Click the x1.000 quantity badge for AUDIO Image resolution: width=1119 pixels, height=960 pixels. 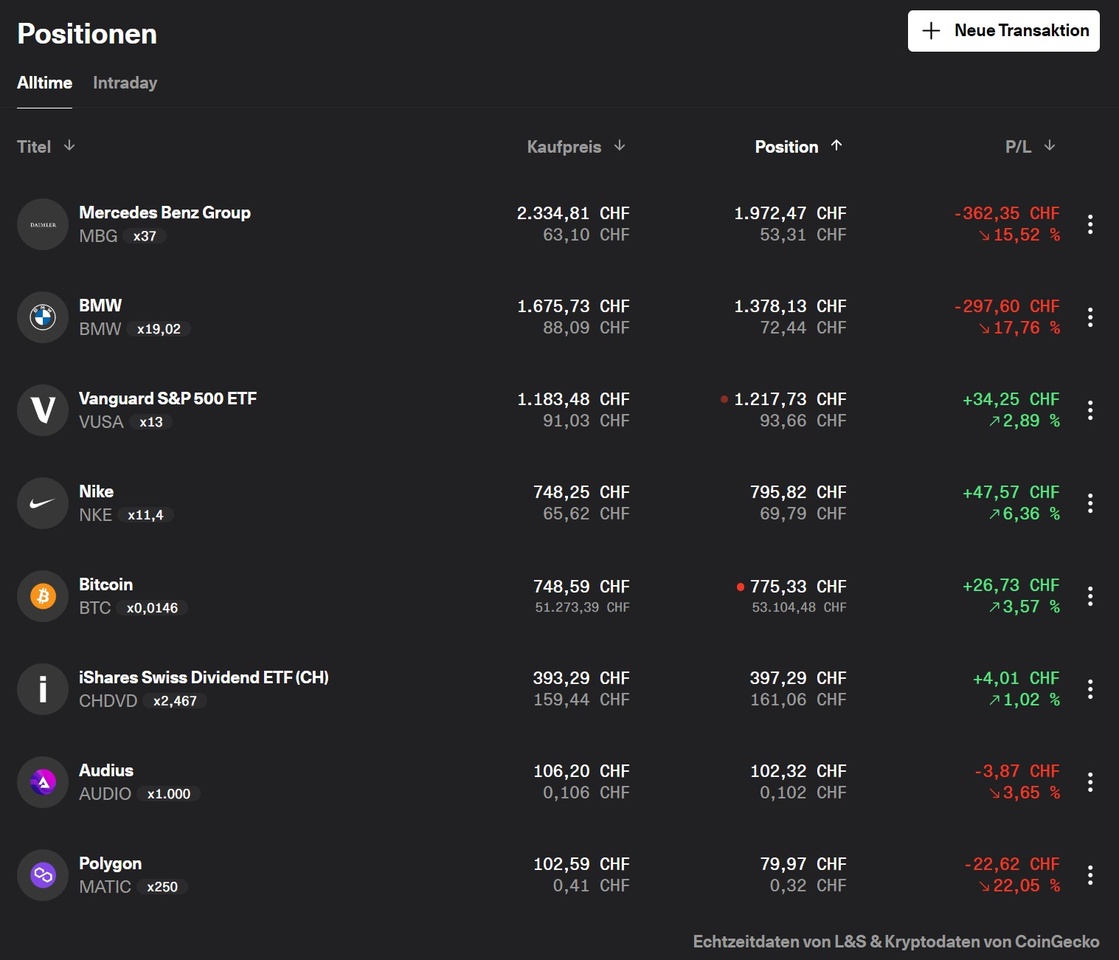[x=168, y=794]
